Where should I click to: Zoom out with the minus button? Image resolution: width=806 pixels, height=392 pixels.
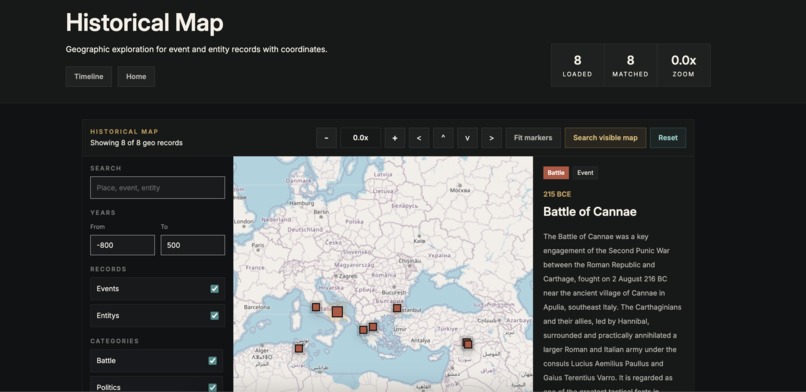coord(326,138)
